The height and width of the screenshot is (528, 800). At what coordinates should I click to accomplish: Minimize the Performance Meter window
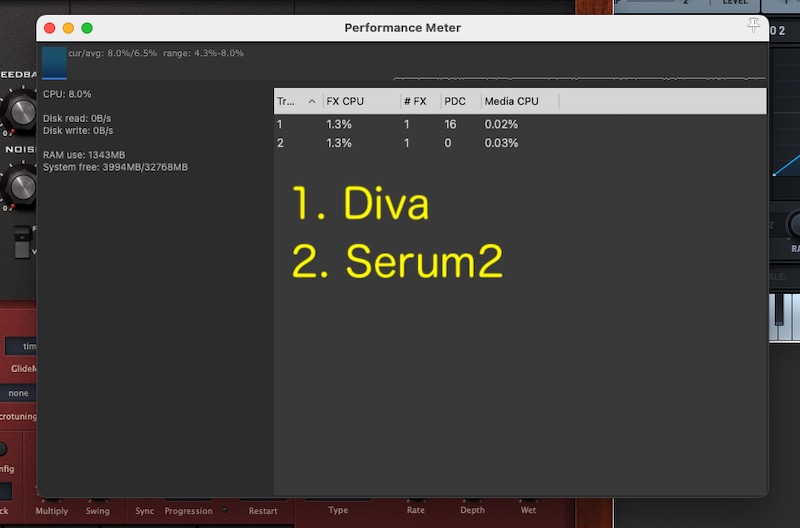68,28
